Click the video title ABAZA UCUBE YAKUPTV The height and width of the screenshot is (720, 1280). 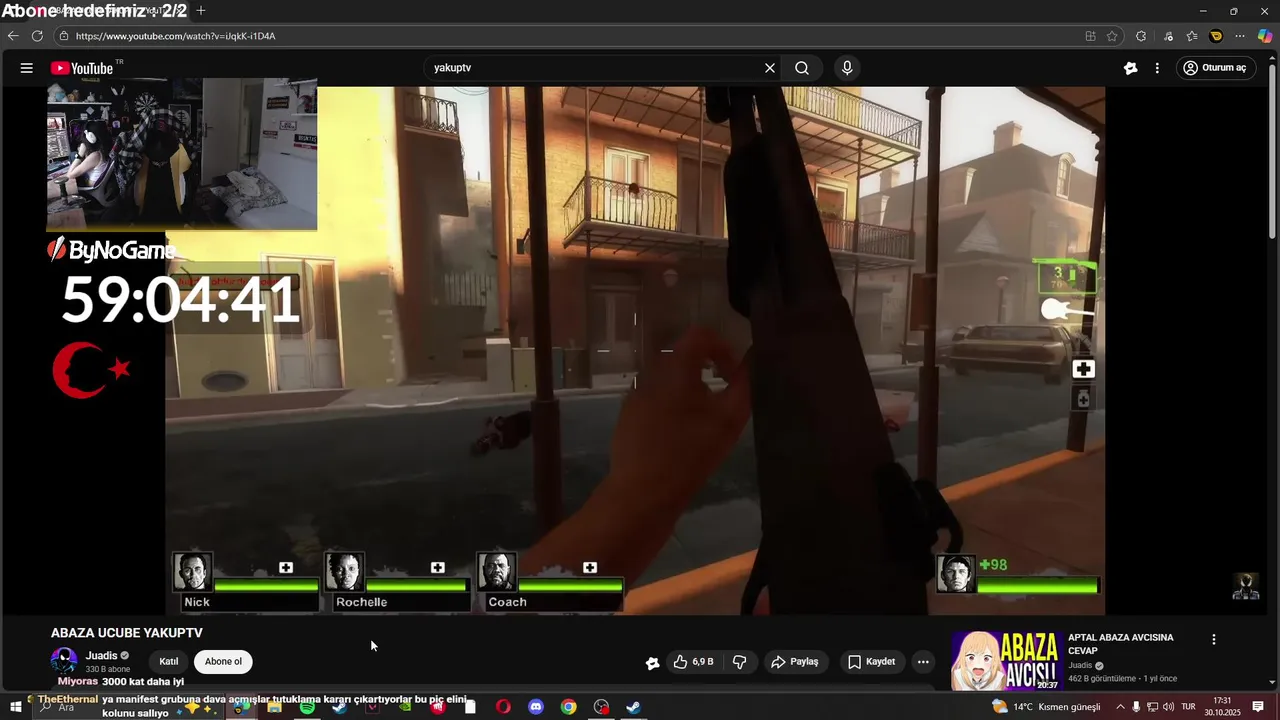[127, 633]
